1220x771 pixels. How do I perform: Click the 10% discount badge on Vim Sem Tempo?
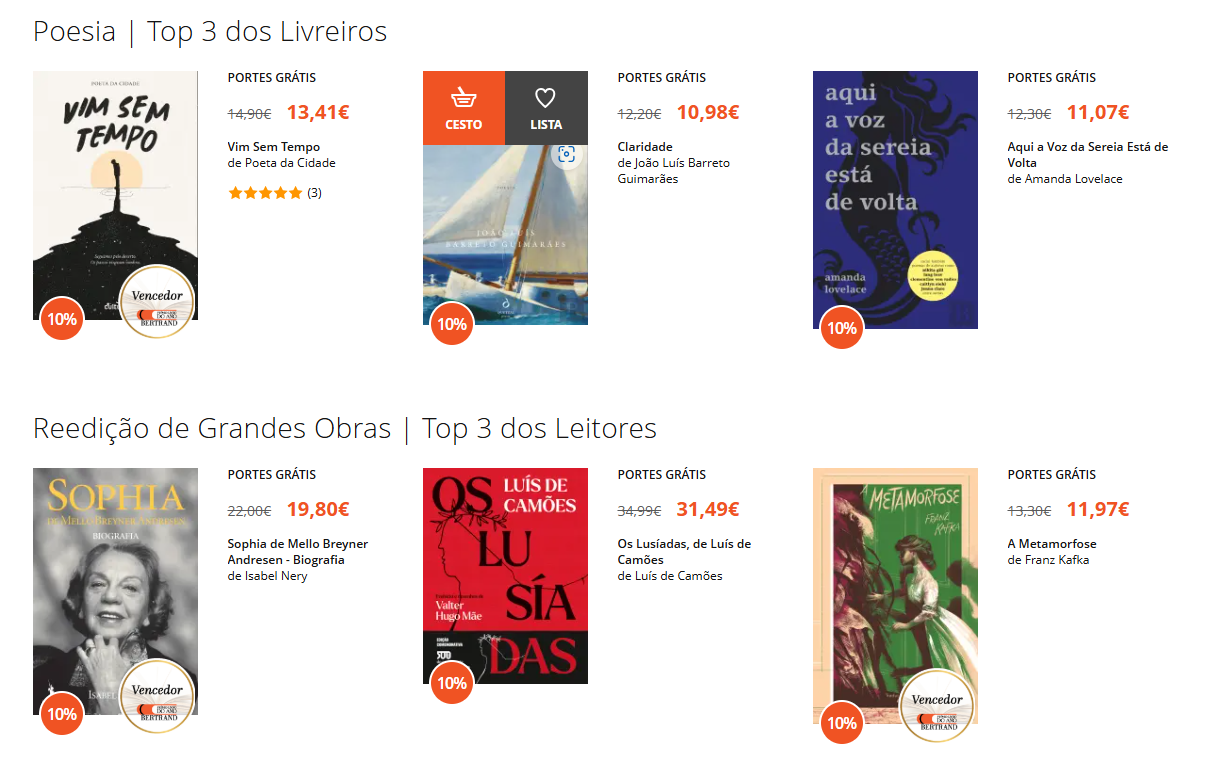pos(62,319)
